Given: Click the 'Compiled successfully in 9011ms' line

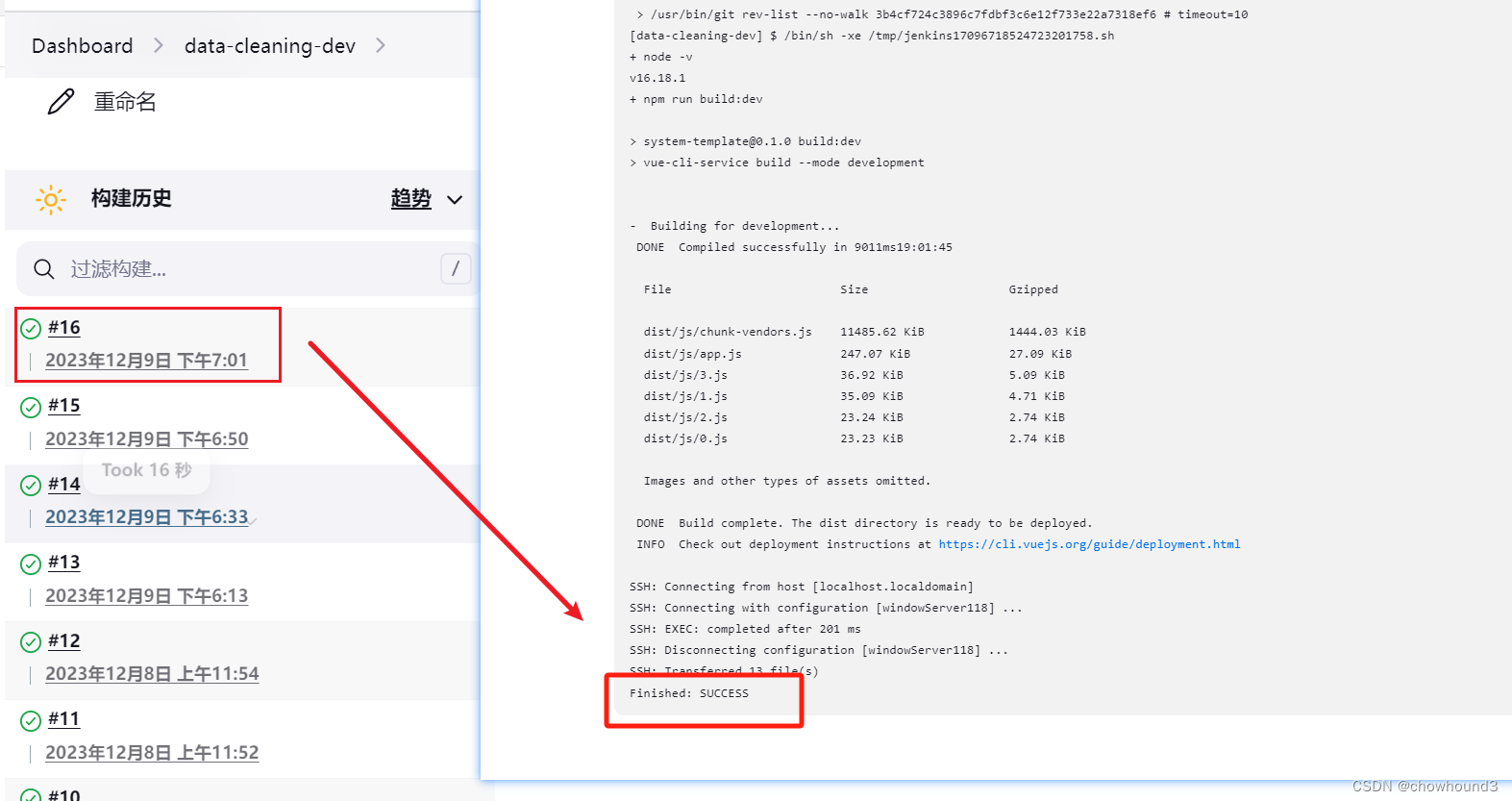Looking at the screenshot, I should coord(794,247).
